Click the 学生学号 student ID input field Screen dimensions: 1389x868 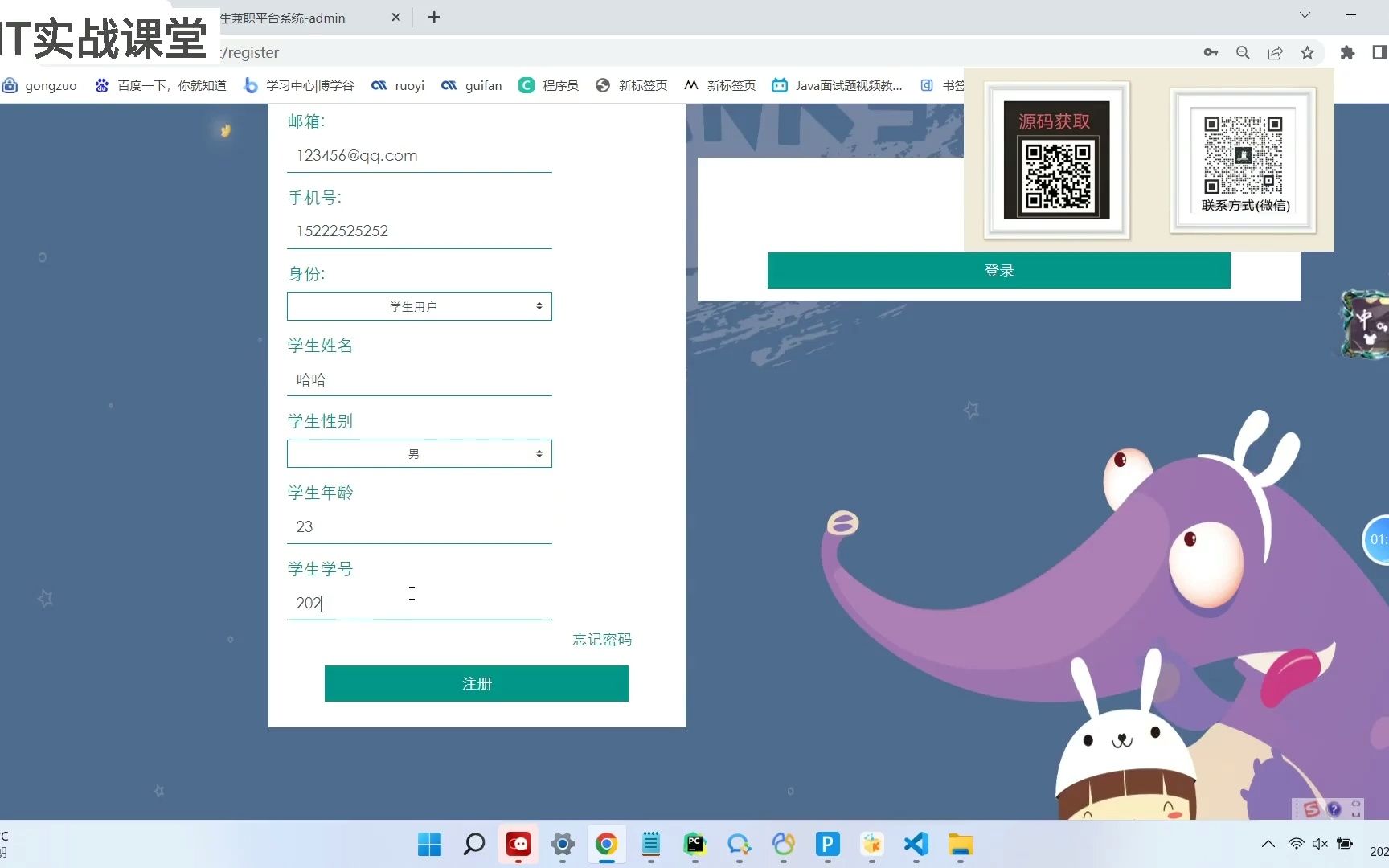click(x=418, y=603)
